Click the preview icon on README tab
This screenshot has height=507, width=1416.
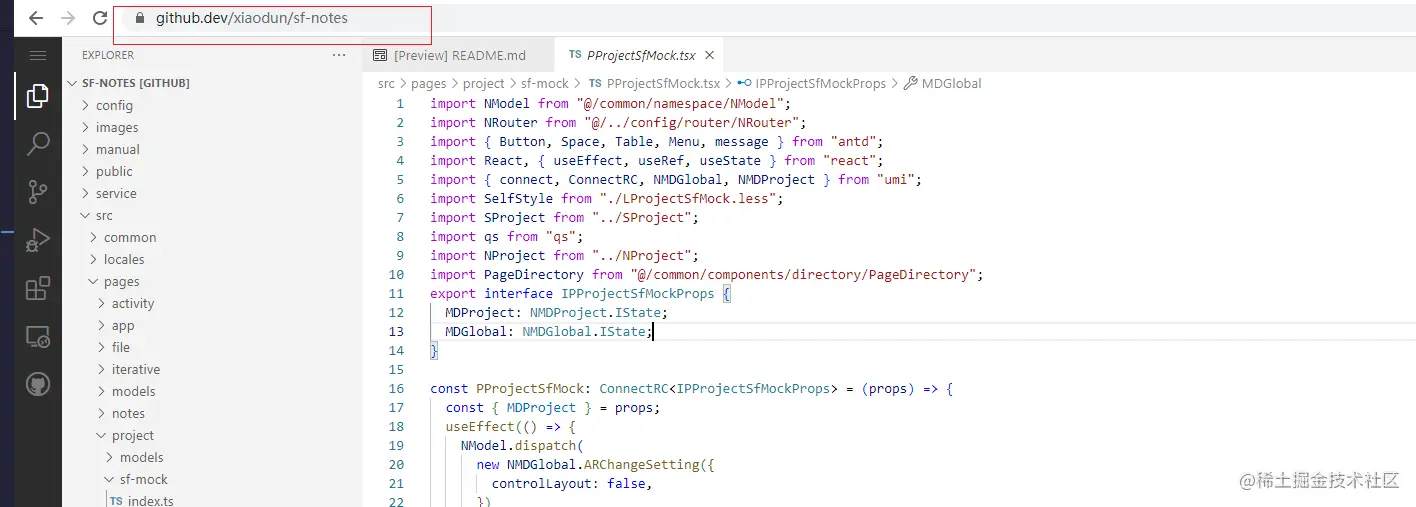[380, 56]
